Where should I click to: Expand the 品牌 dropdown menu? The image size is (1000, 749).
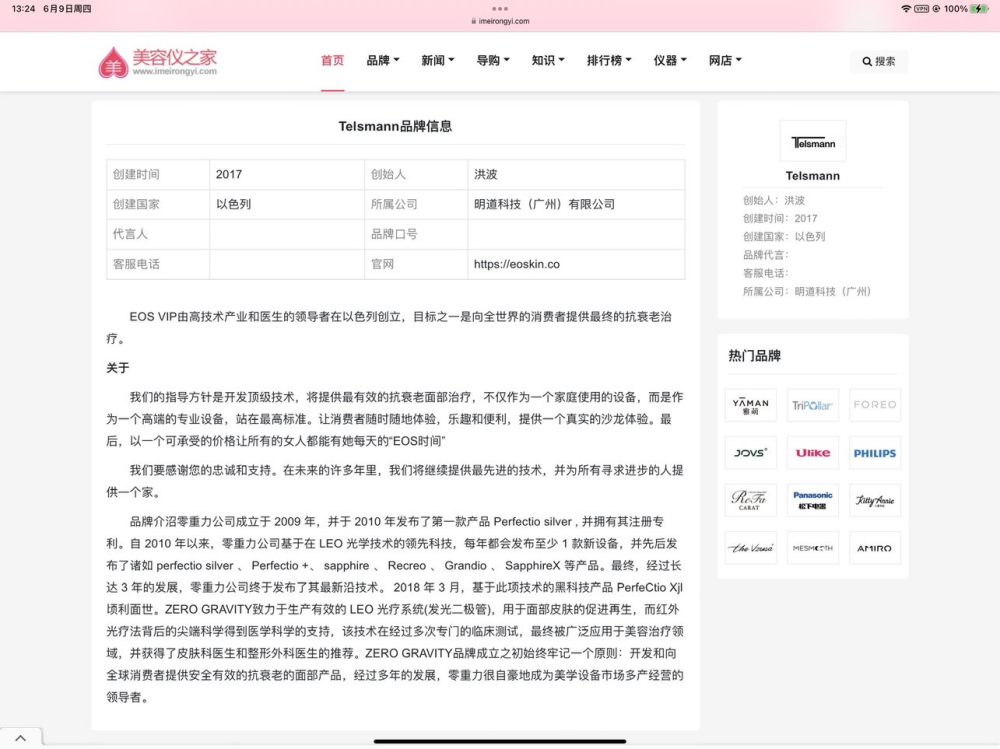pyautogui.click(x=383, y=61)
